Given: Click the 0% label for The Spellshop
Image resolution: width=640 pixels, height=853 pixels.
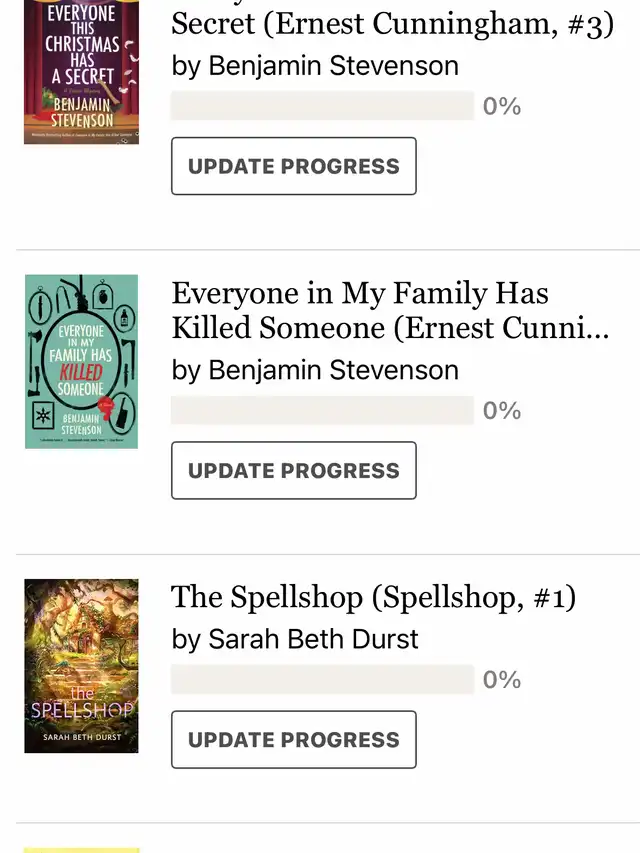Looking at the screenshot, I should (x=502, y=679).
